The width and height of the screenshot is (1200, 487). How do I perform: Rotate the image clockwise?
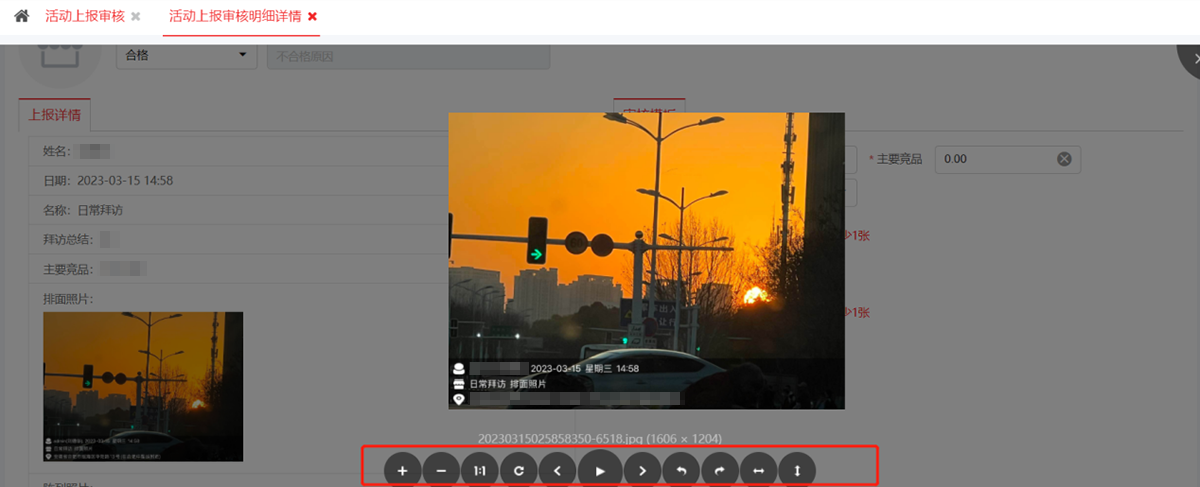720,470
